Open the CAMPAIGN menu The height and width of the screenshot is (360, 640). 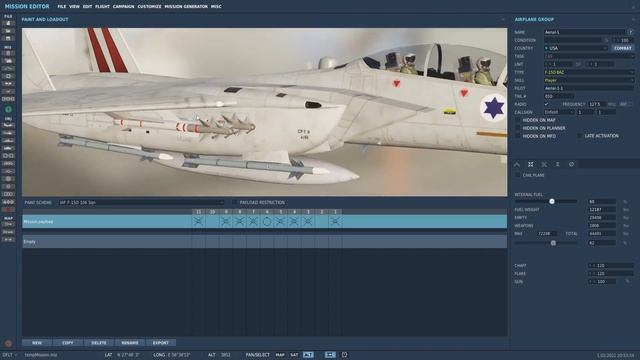click(x=124, y=7)
